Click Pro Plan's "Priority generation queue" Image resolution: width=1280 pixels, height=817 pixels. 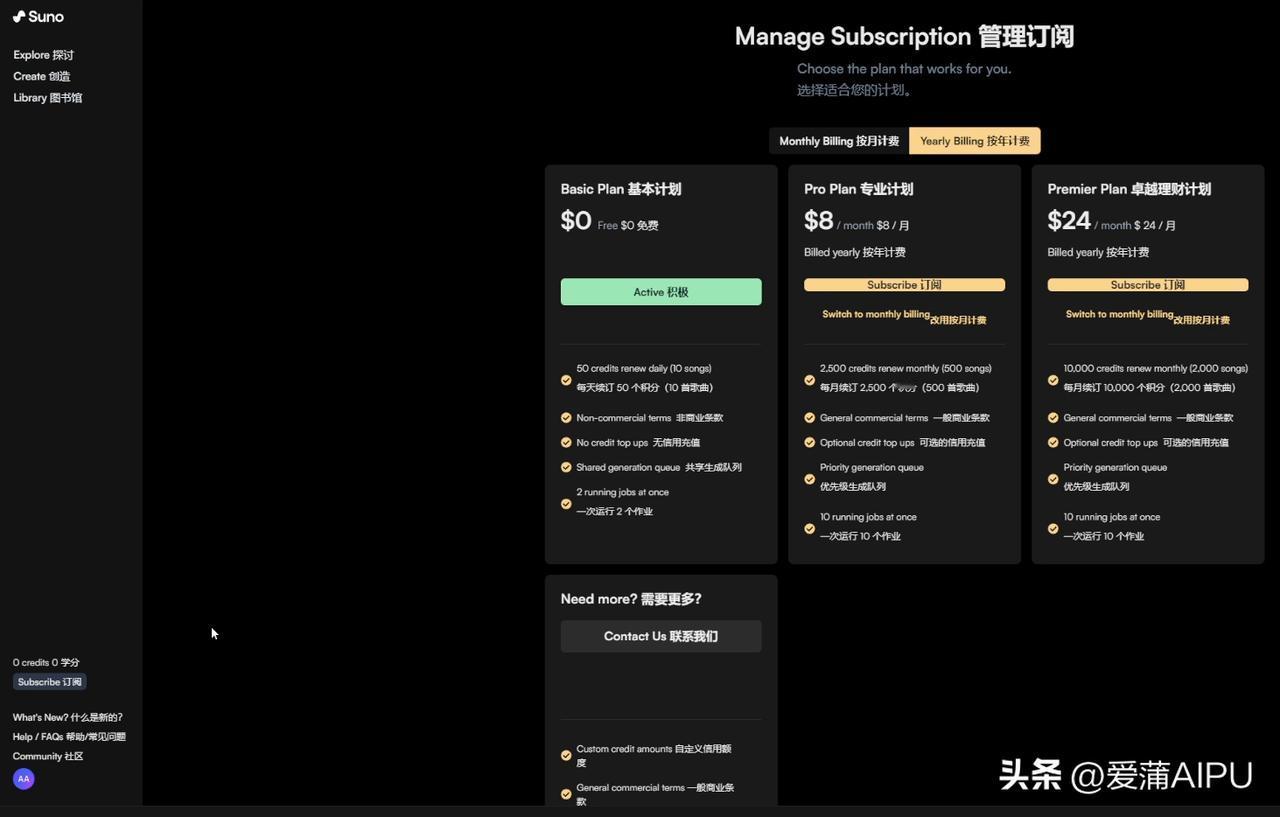(x=872, y=468)
